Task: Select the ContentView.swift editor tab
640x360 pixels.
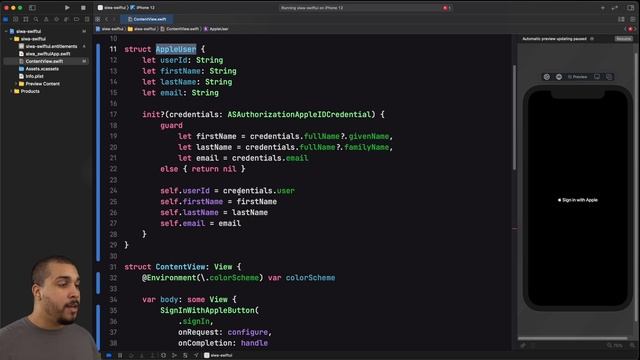Action: [x=147, y=19]
